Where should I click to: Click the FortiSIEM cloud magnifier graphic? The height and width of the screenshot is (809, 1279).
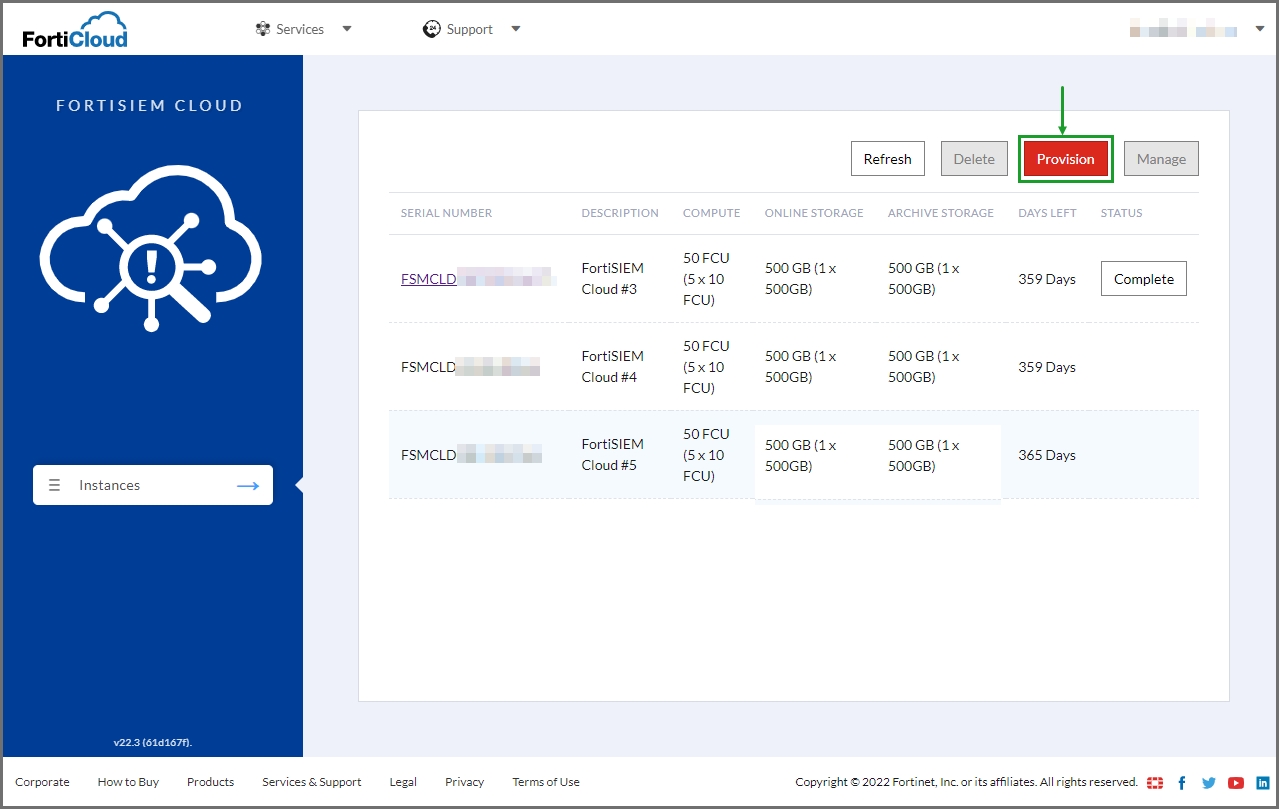[151, 247]
